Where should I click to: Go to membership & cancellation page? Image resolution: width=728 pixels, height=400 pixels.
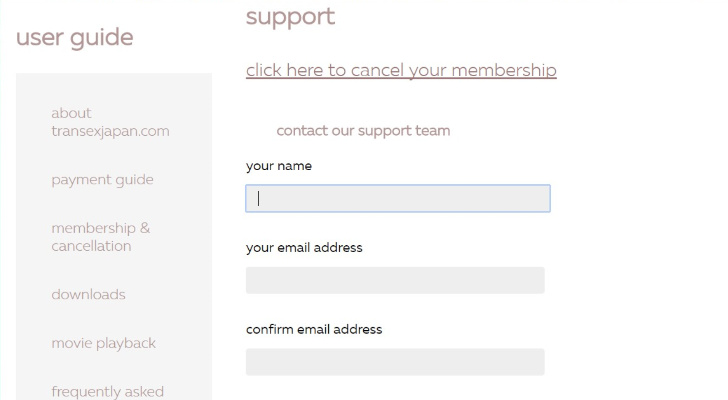pos(100,237)
